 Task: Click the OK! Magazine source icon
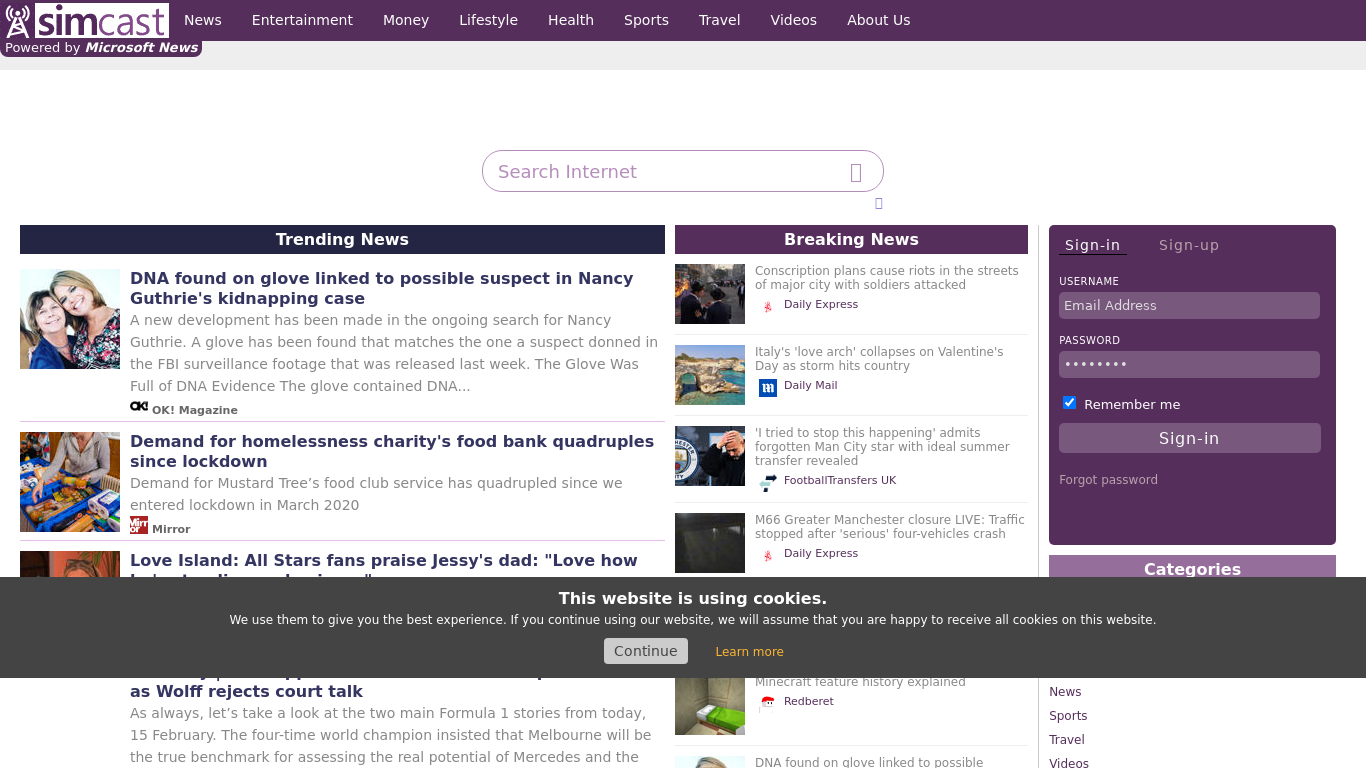click(x=139, y=407)
